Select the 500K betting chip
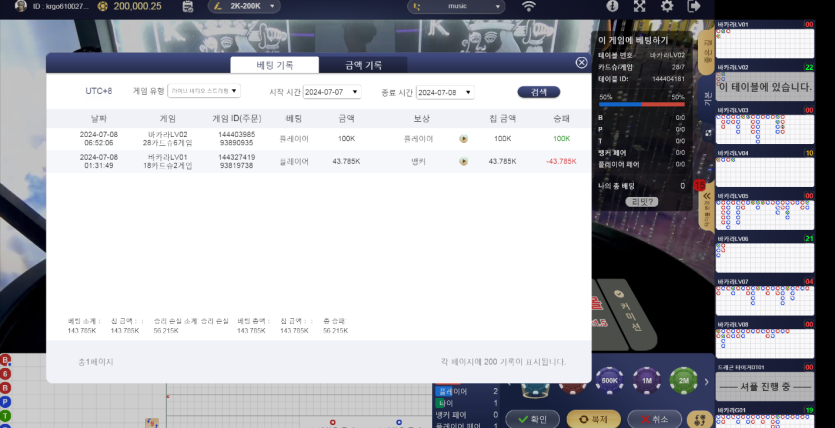 point(609,381)
